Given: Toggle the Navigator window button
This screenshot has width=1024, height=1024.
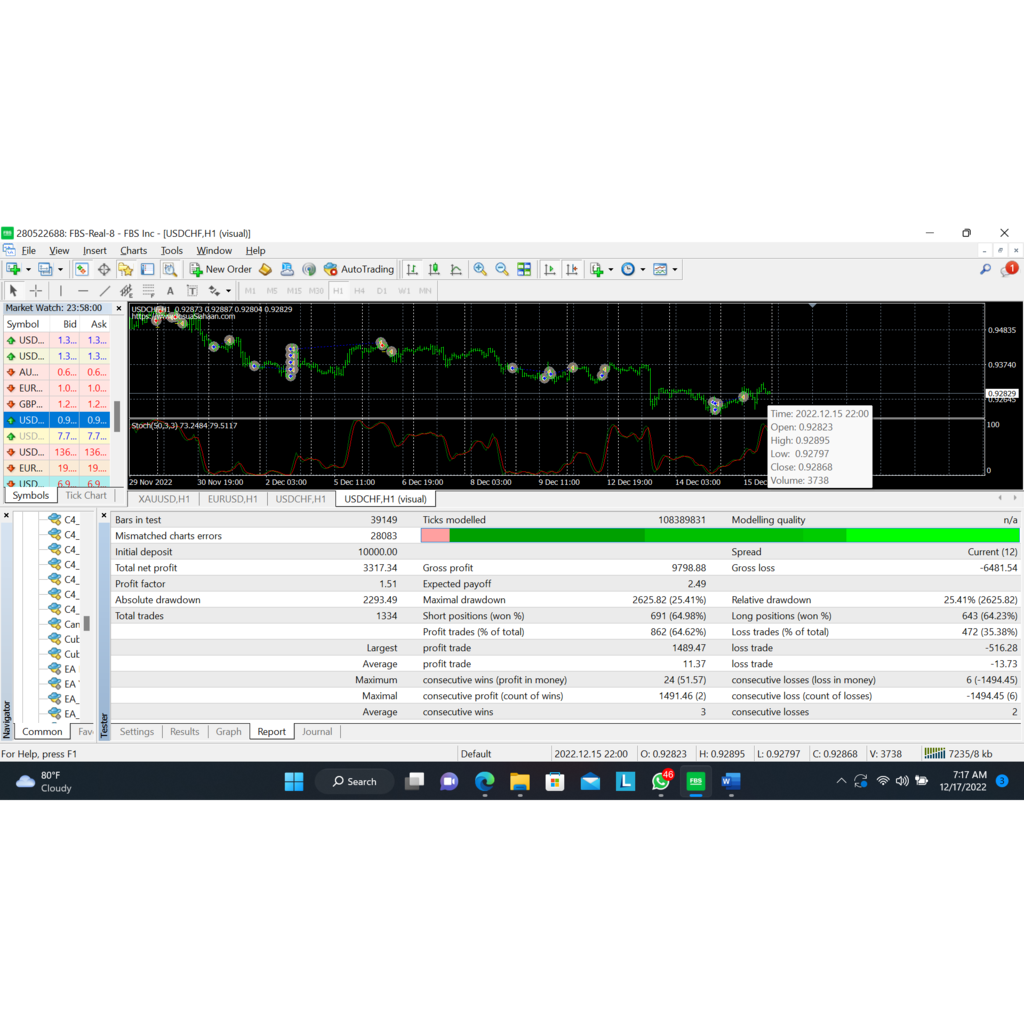Looking at the screenshot, I should pos(126,269).
